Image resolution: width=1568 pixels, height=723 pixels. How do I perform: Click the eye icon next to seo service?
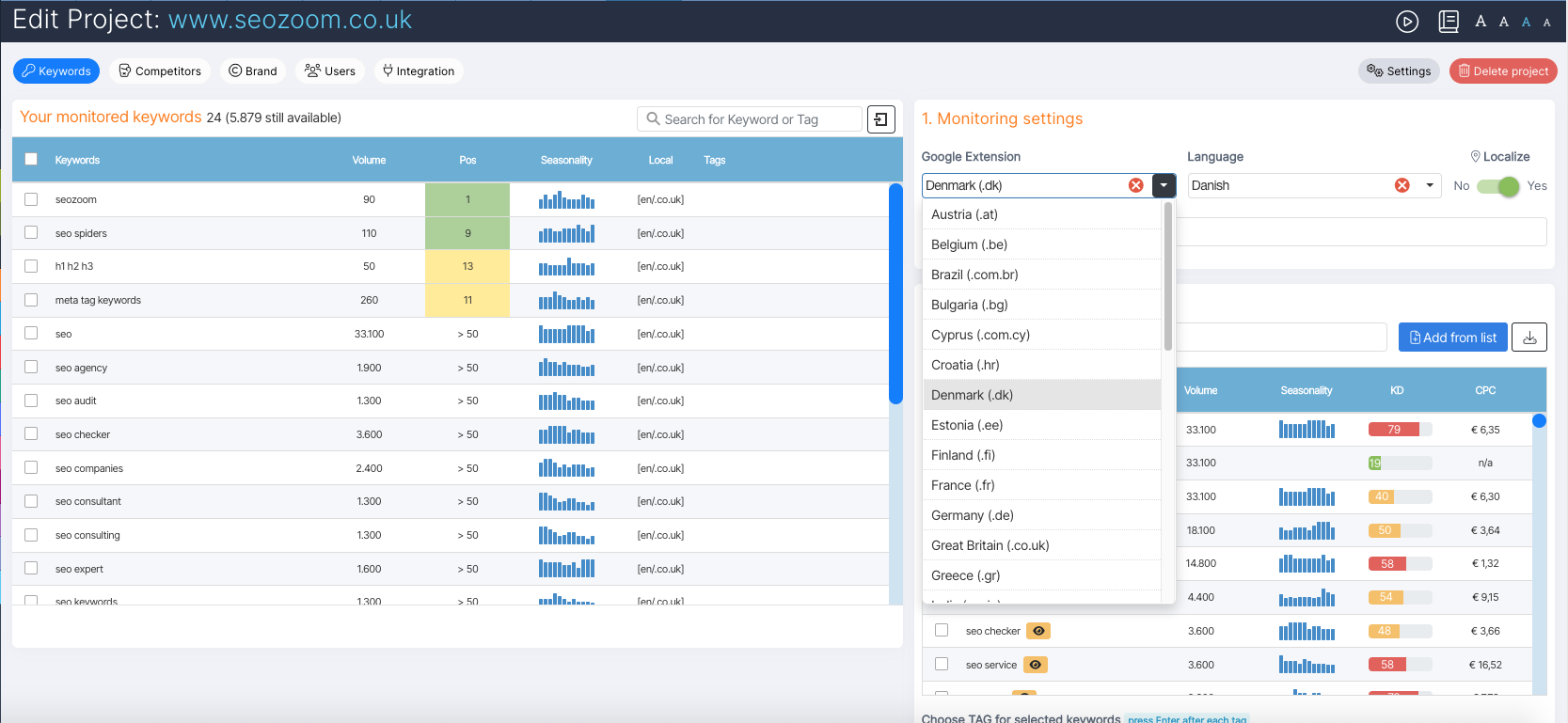tap(1035, 665)
